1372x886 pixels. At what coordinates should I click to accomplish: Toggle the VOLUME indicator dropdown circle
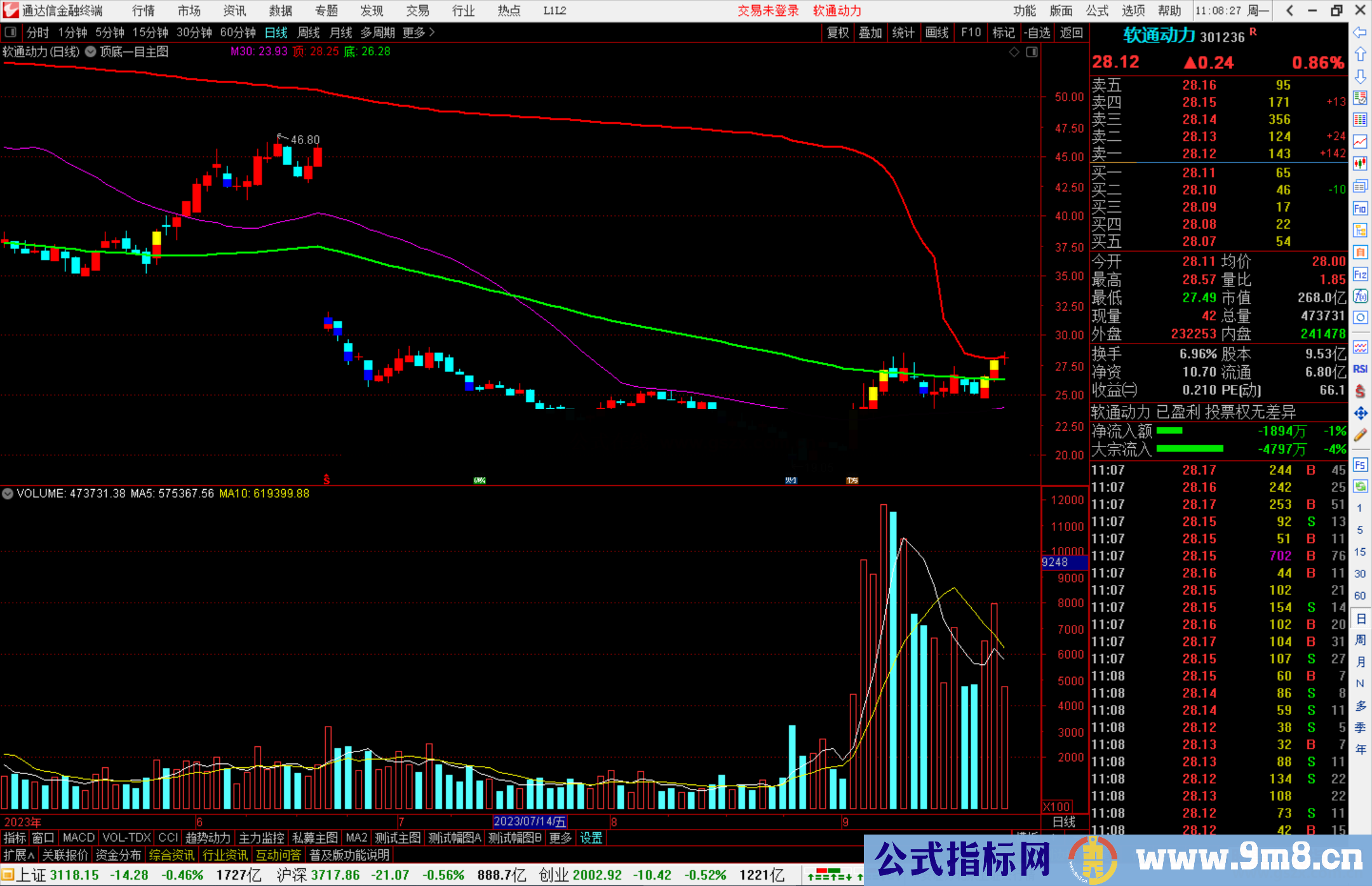[8, 493]
